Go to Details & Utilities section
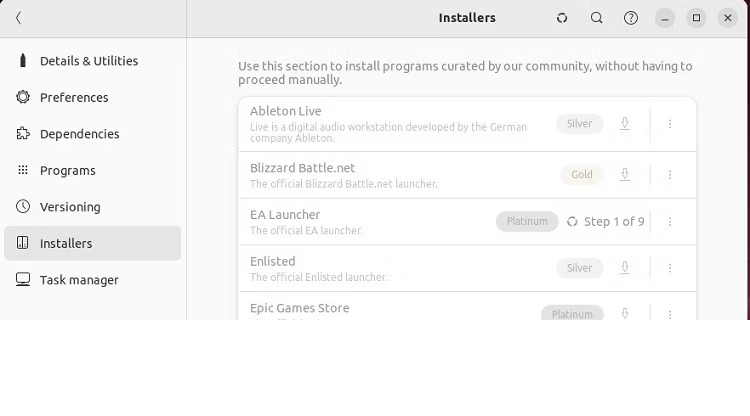 click(88, 61)
